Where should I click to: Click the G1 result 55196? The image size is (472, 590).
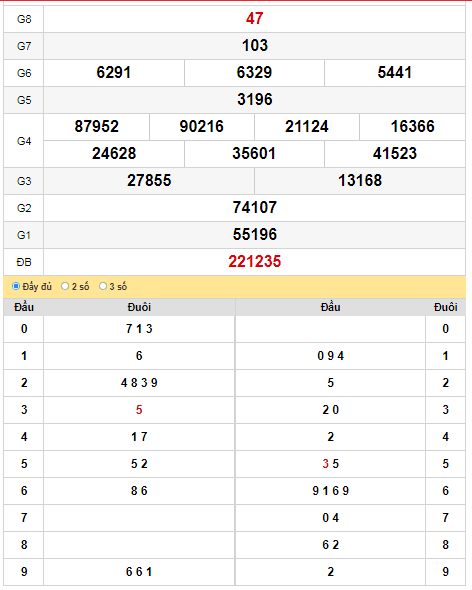tap(254, 234)
